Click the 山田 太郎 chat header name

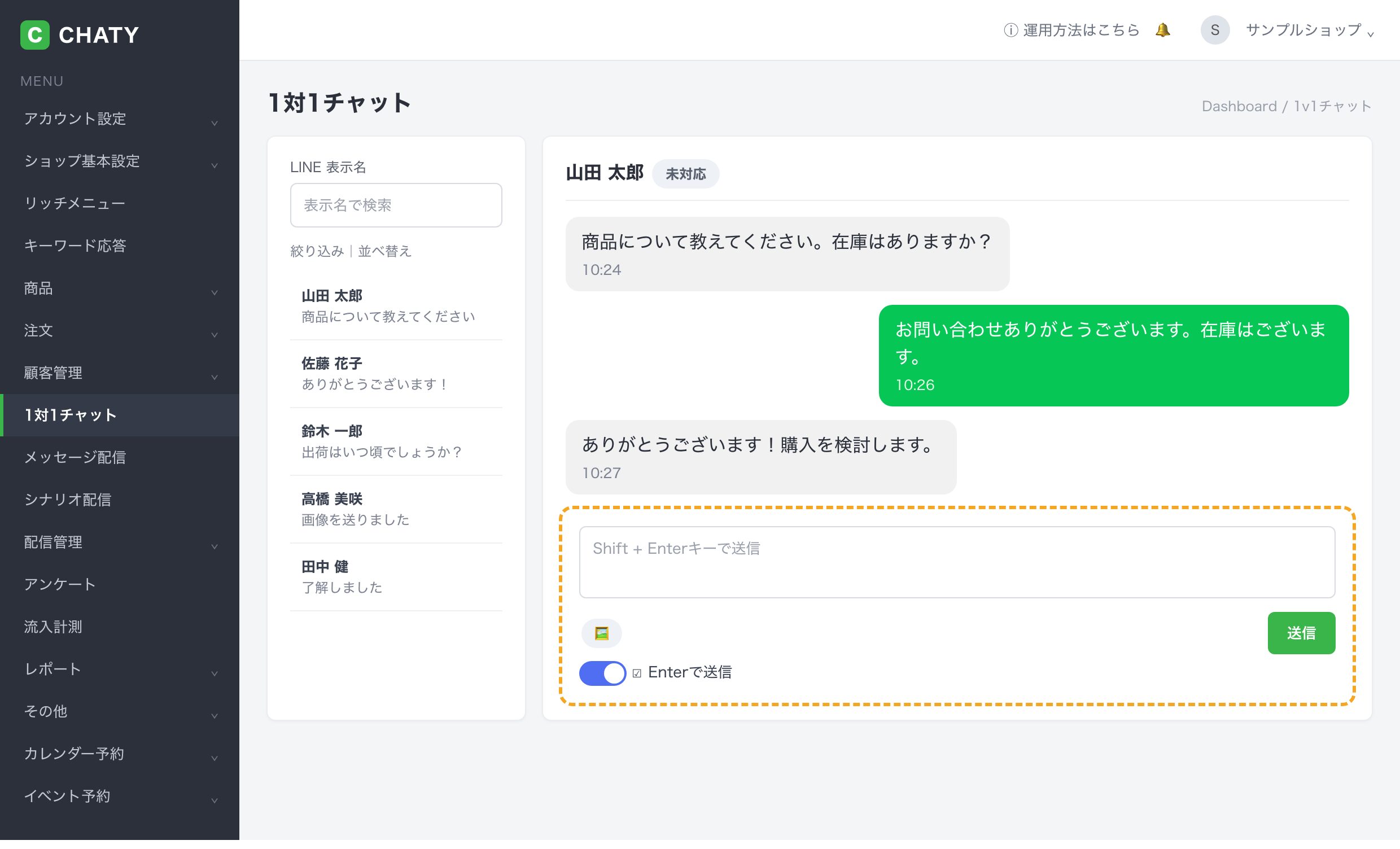(x=605, y=173)
